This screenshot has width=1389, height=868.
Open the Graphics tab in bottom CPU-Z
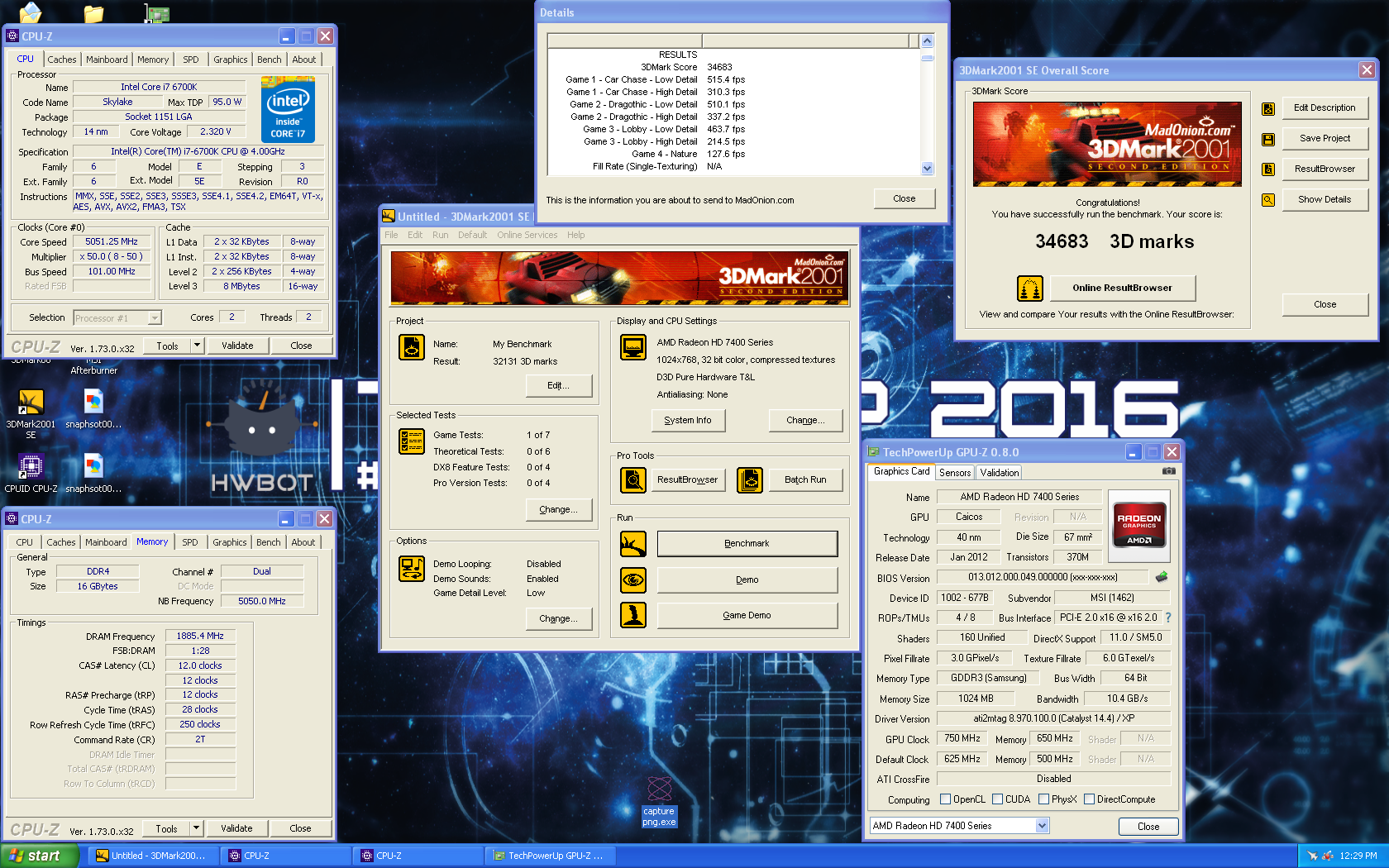coord(229,542)
